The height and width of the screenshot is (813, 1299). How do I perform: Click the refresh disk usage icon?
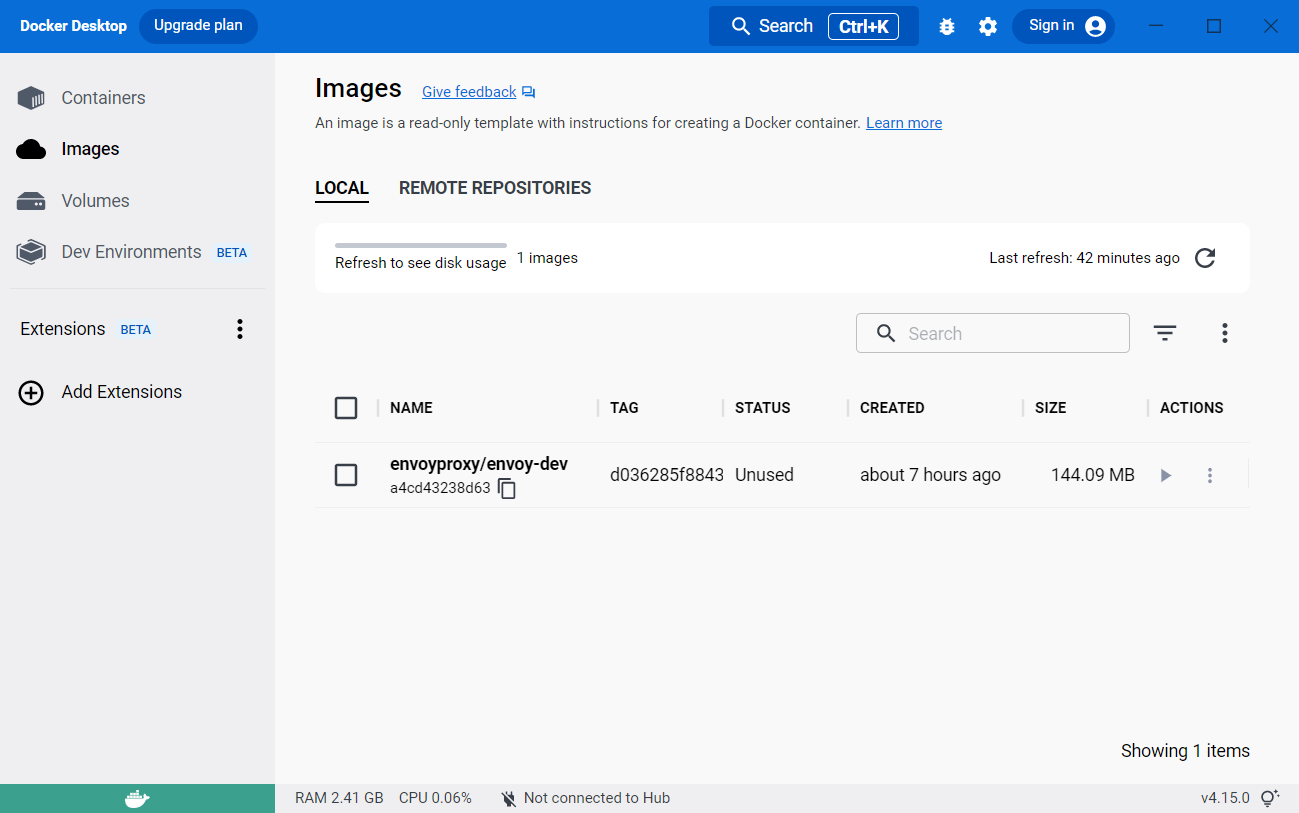coord(1205,258)
